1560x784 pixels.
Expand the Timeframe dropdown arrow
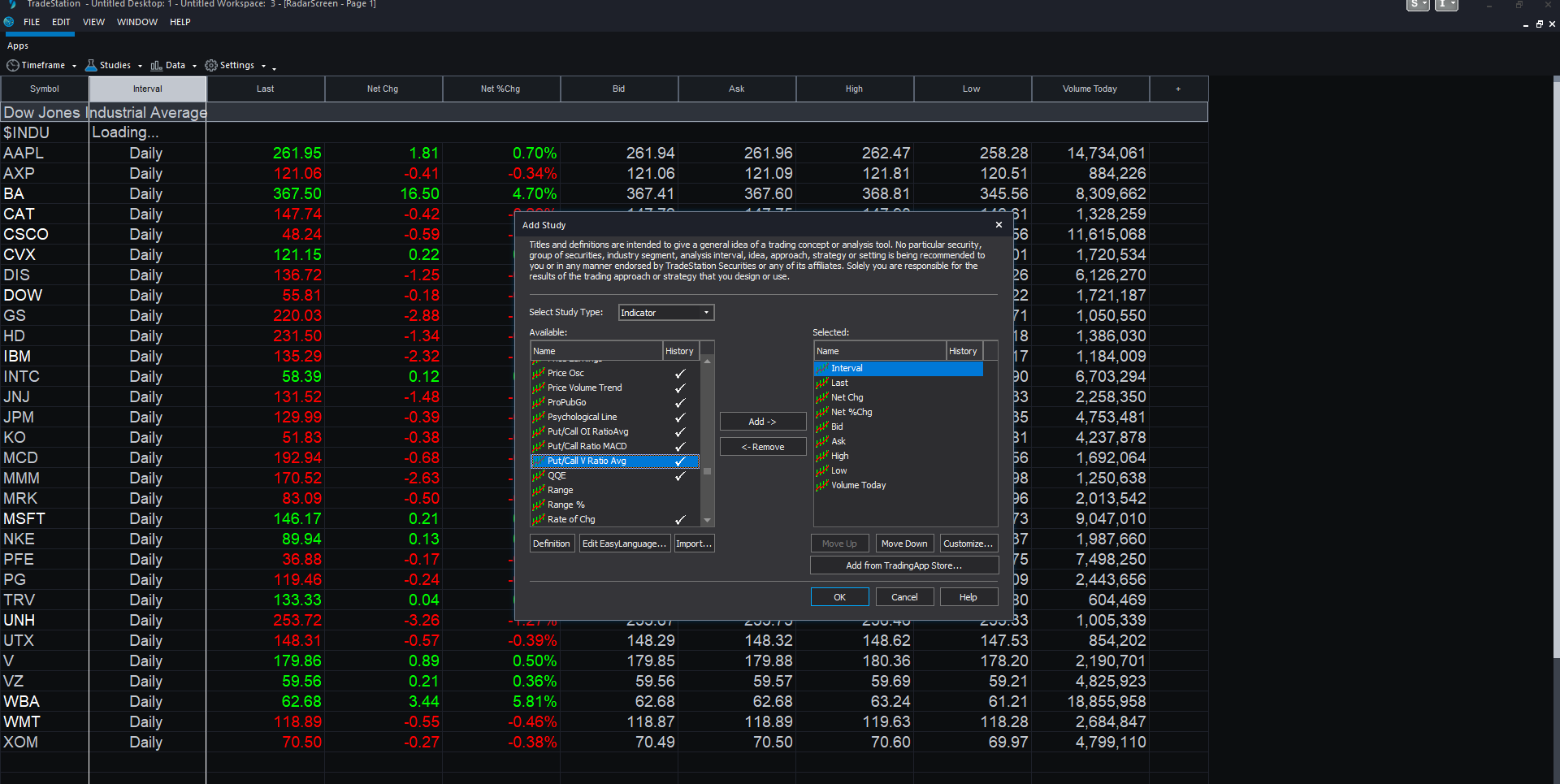click(x=74, y=66)
